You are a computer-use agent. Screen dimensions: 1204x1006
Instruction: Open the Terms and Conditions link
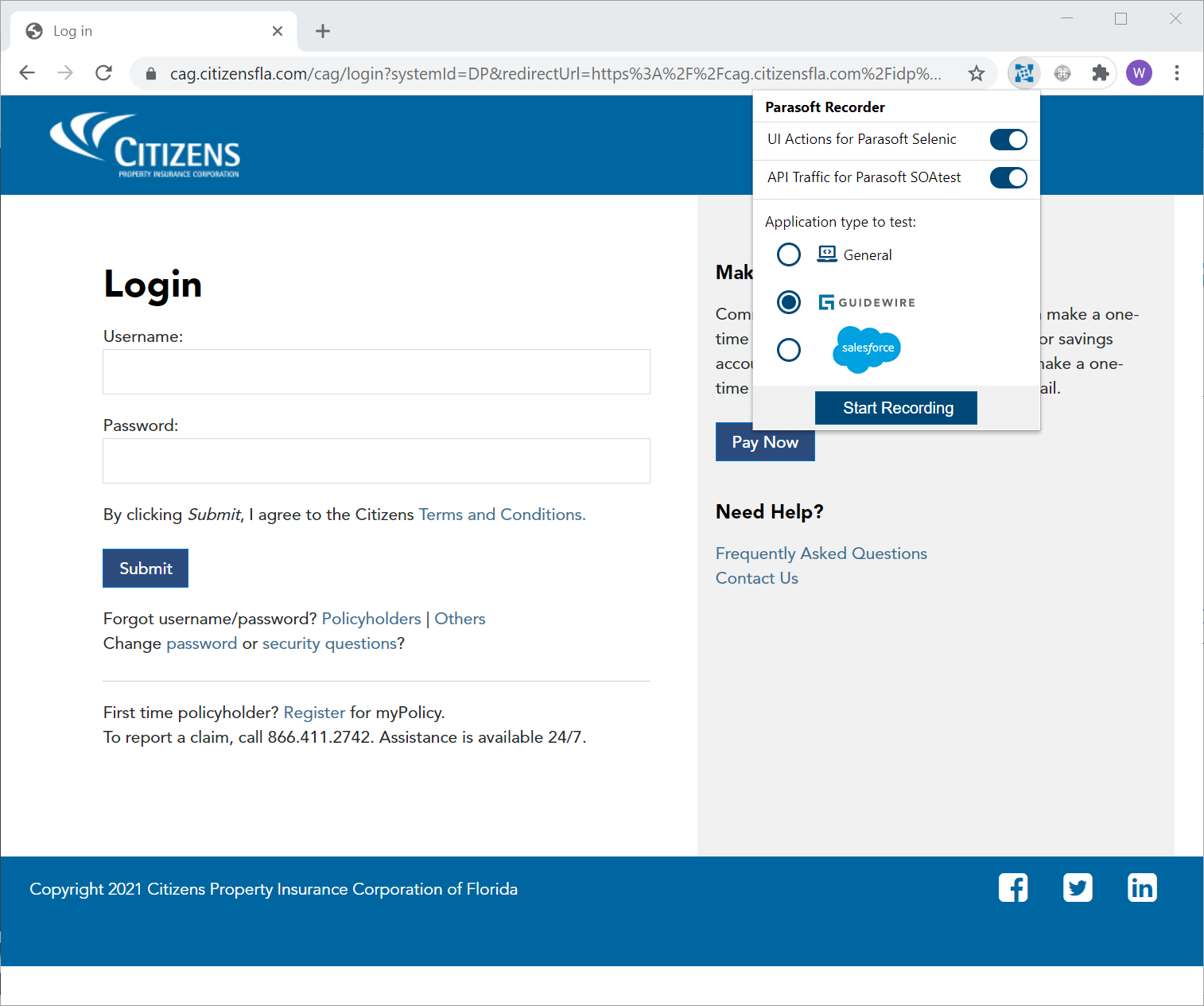pos(502,515)
